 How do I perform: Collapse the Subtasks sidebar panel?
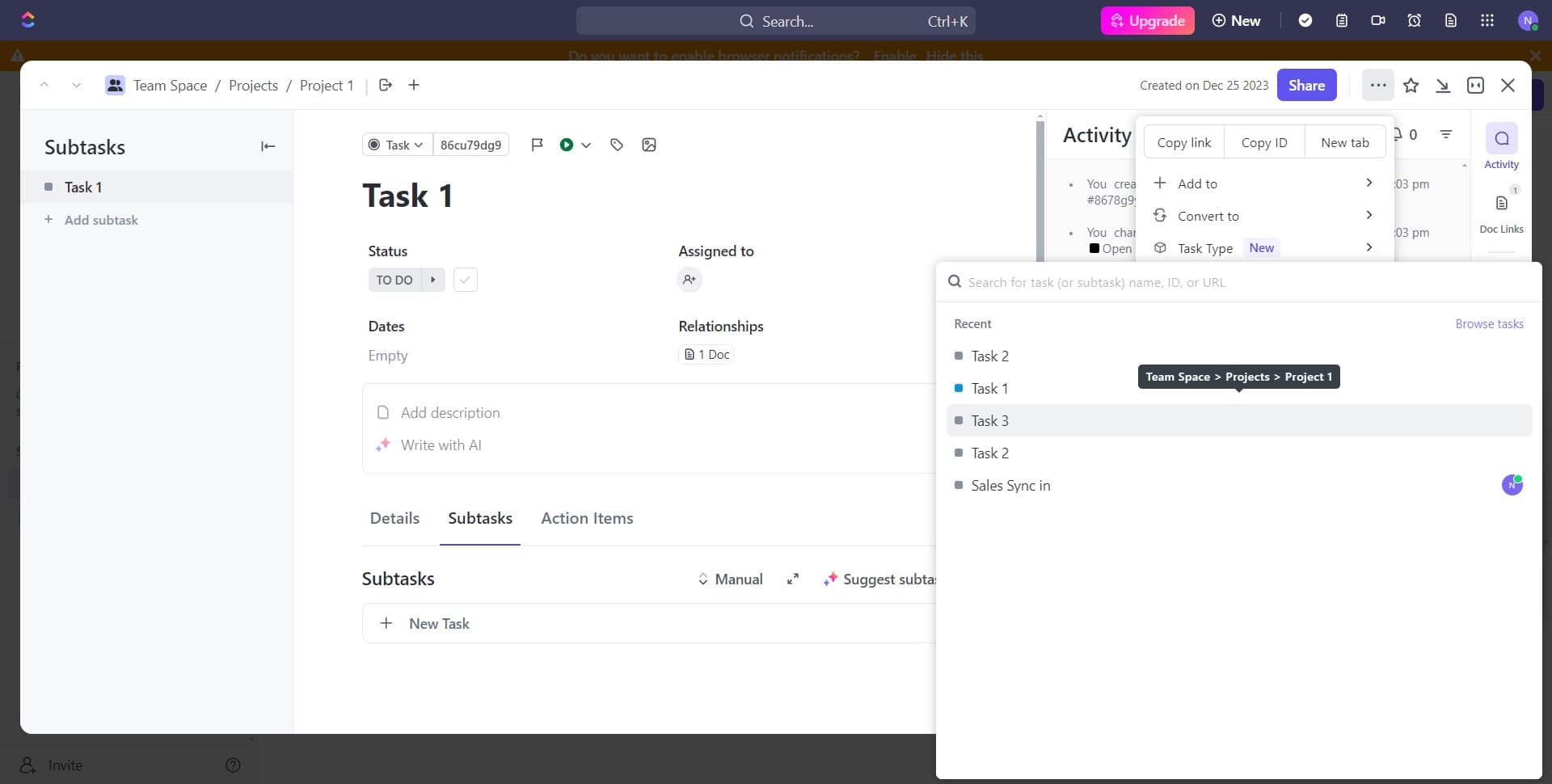tap(268, 146)
